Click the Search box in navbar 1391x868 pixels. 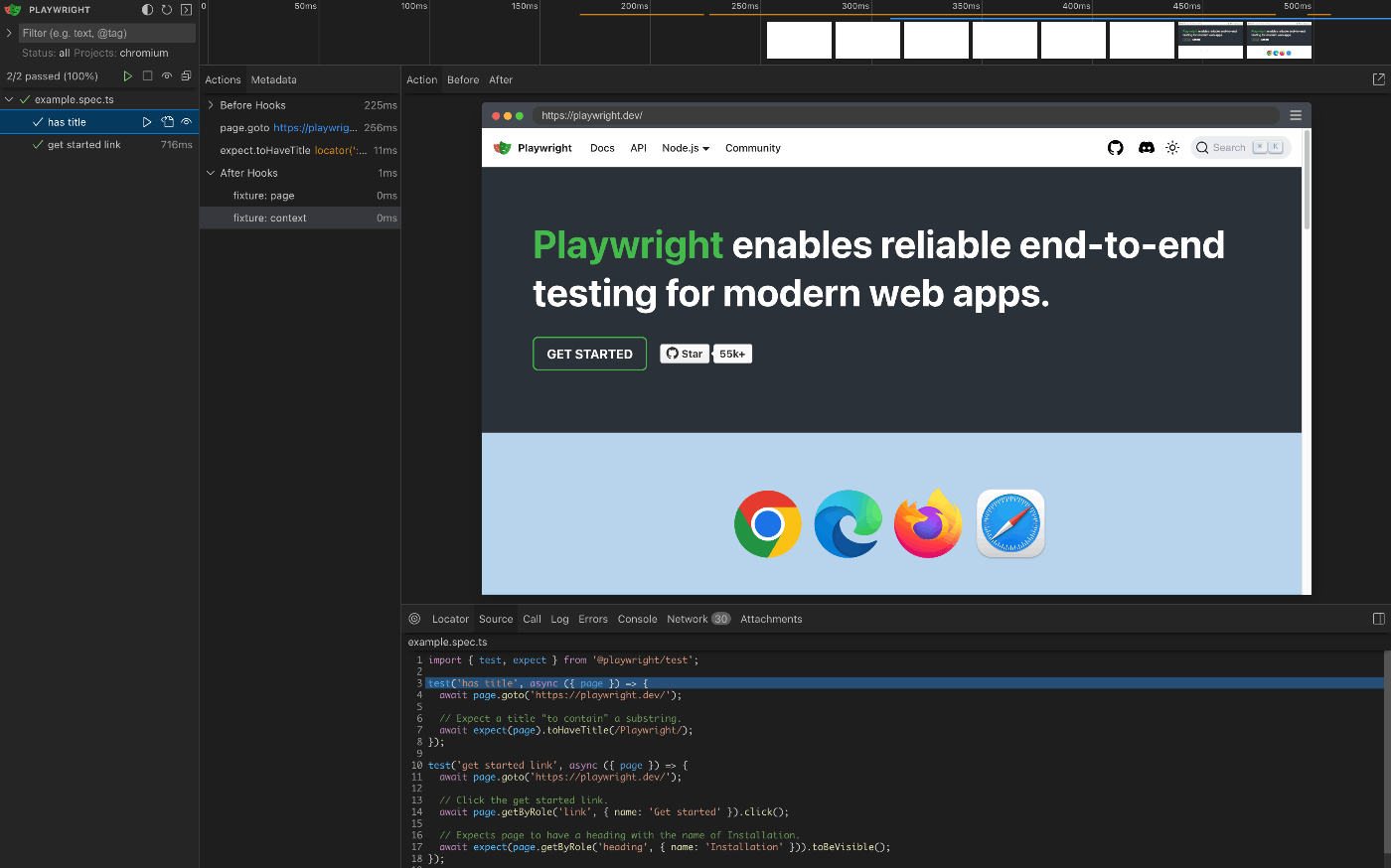coord(1240,147)
